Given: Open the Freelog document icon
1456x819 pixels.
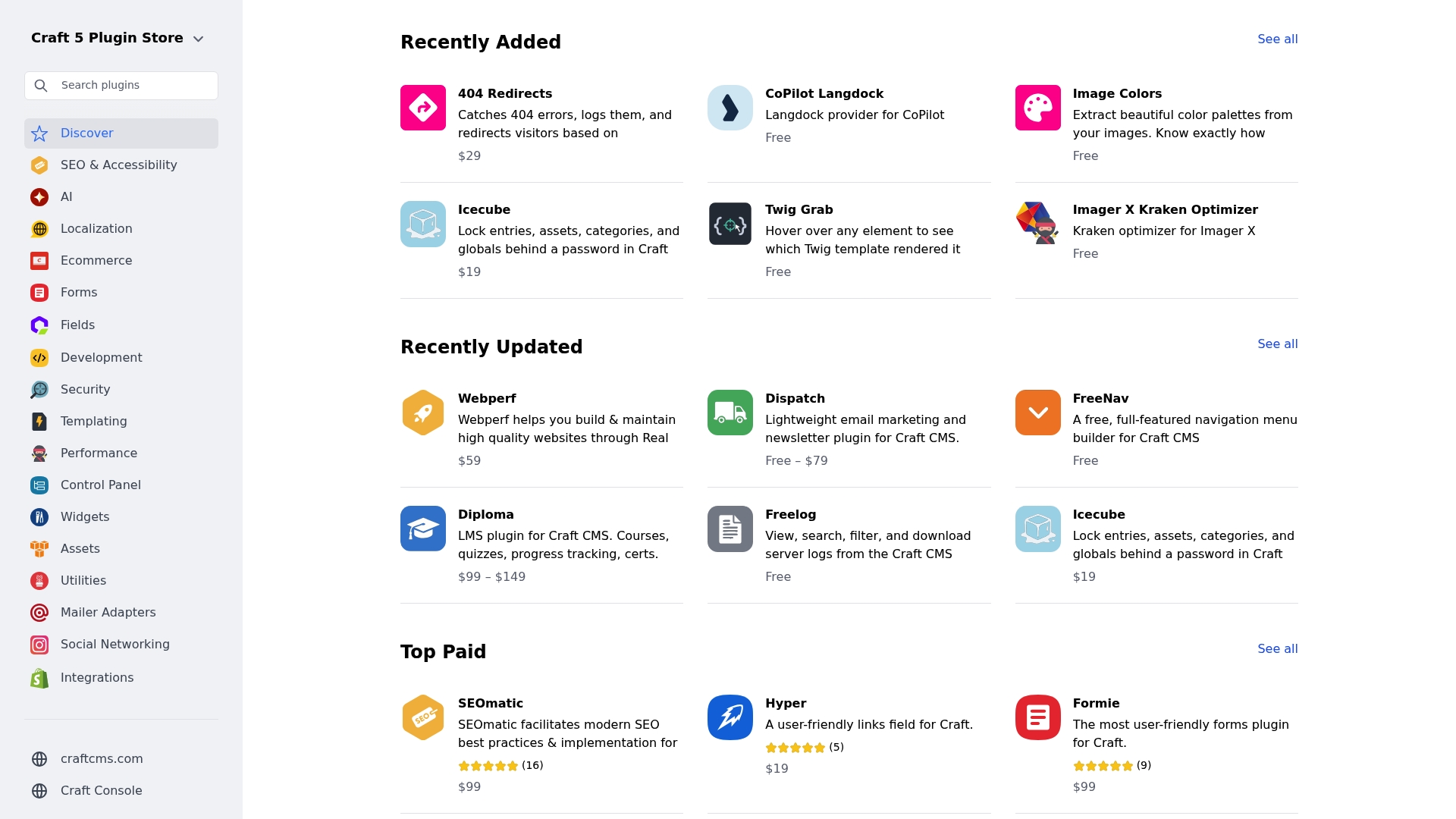Looking at the screenshot, I should coord(730,529).
